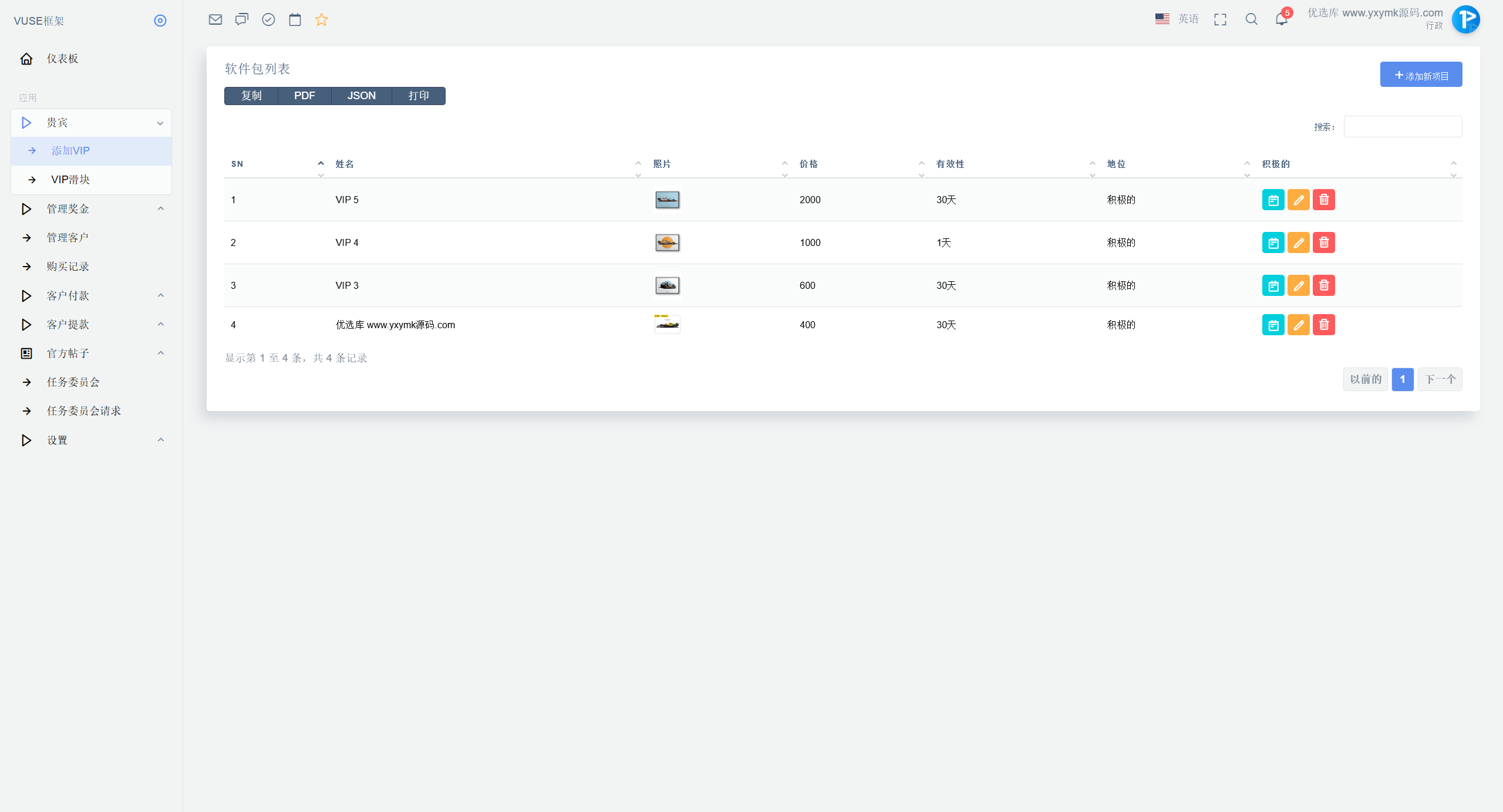Delete the VIP 4 package
This screenshot has width=1503, height=812.
tap(1323, 242)
